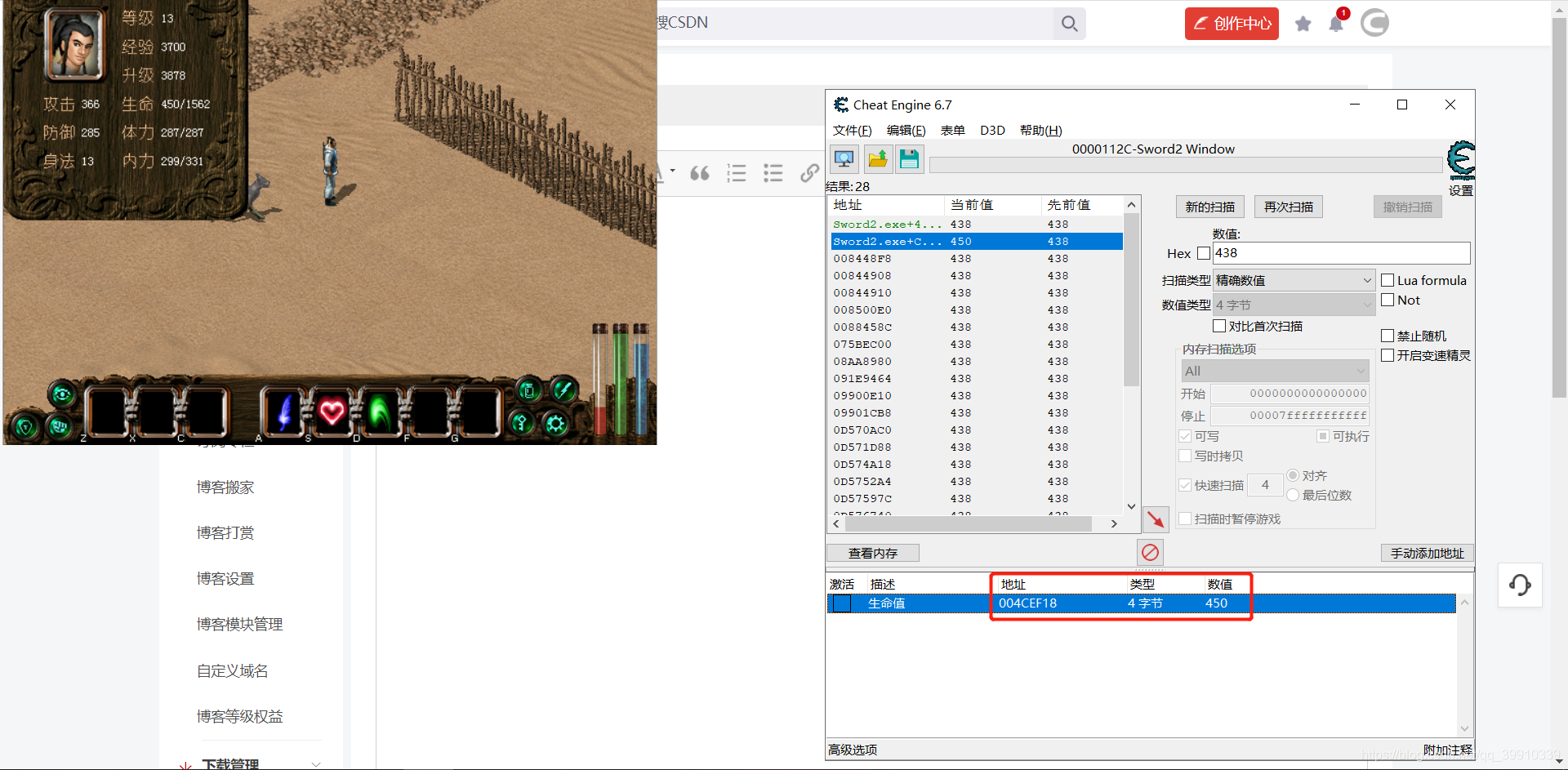Click 附加注释 at bottom right
1568x770 pixels.
point(1447,750)
